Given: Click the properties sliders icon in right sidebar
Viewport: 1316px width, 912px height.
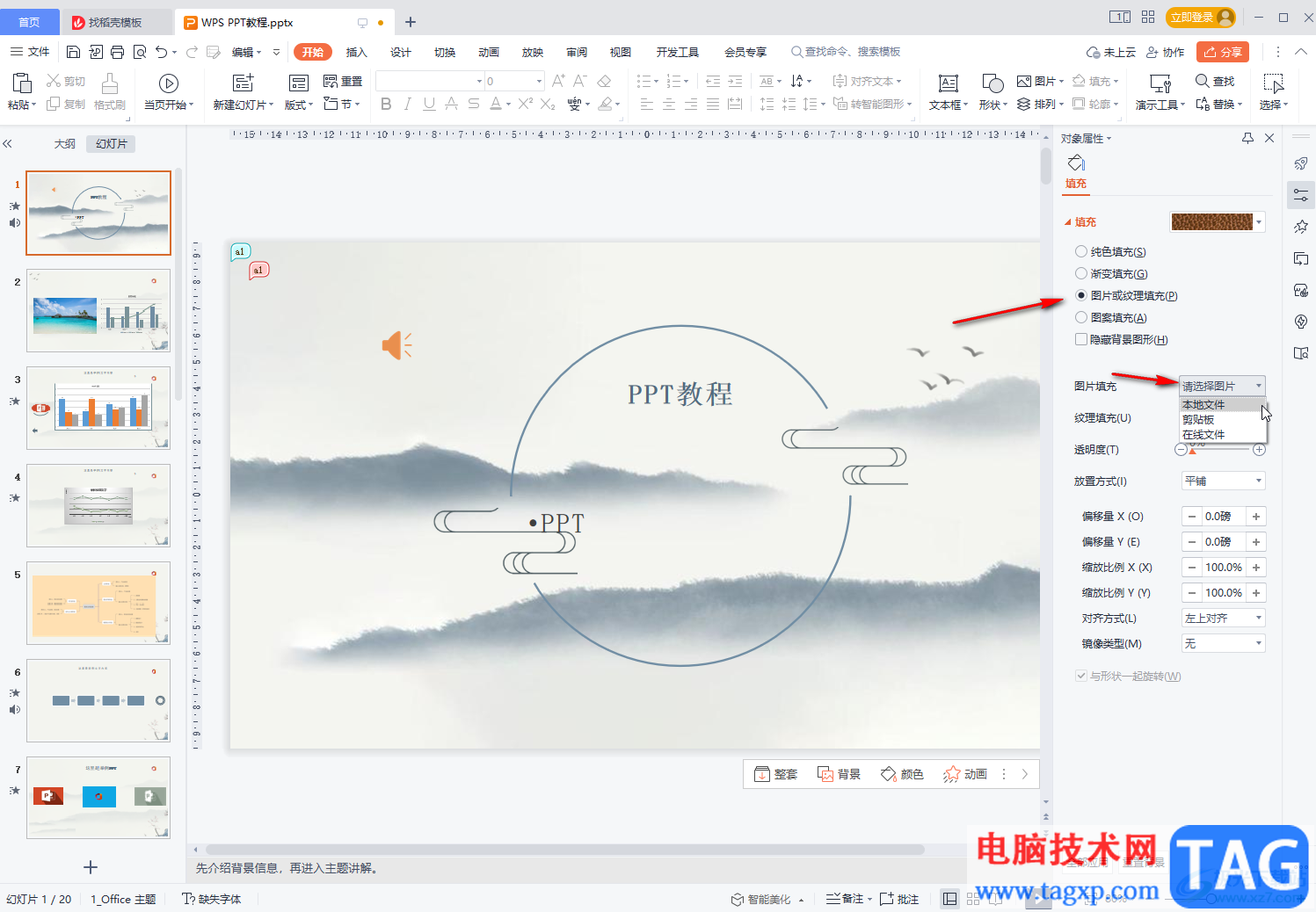Looking at the screenshot, I should pyautogui.click(x=1301, y=195).
